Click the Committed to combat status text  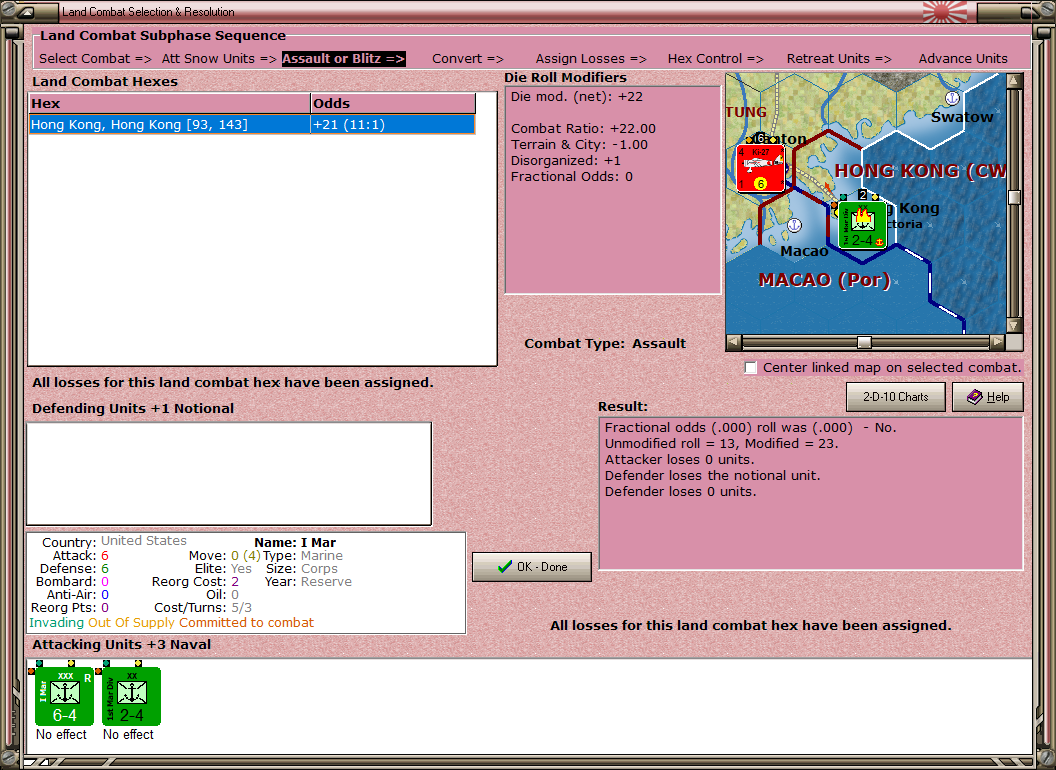246,623
